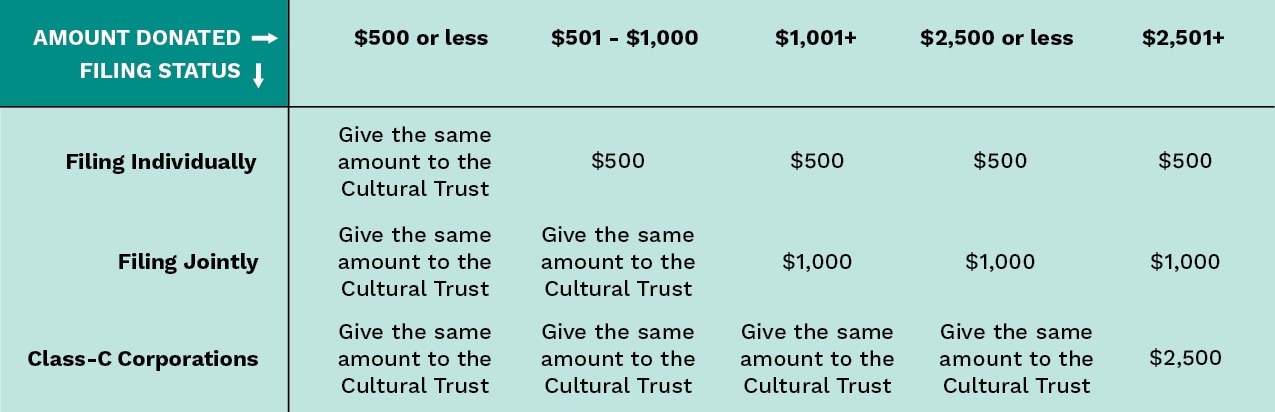This screenshot has width=1275, height=412.
Task: Click the down arrow beside FILING STATUS
Action: coord(258,75)
